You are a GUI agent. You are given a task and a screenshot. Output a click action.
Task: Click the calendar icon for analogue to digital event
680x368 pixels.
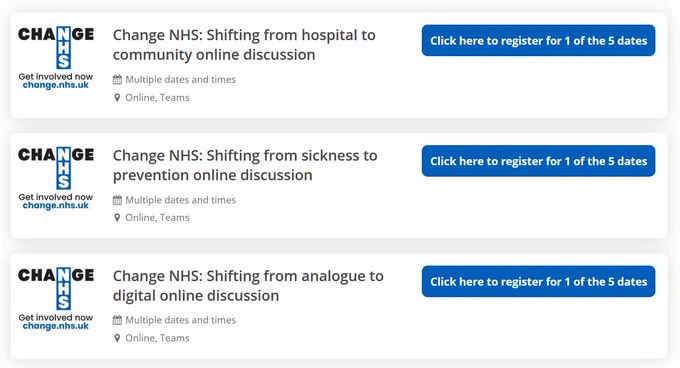tap(117, 320)
